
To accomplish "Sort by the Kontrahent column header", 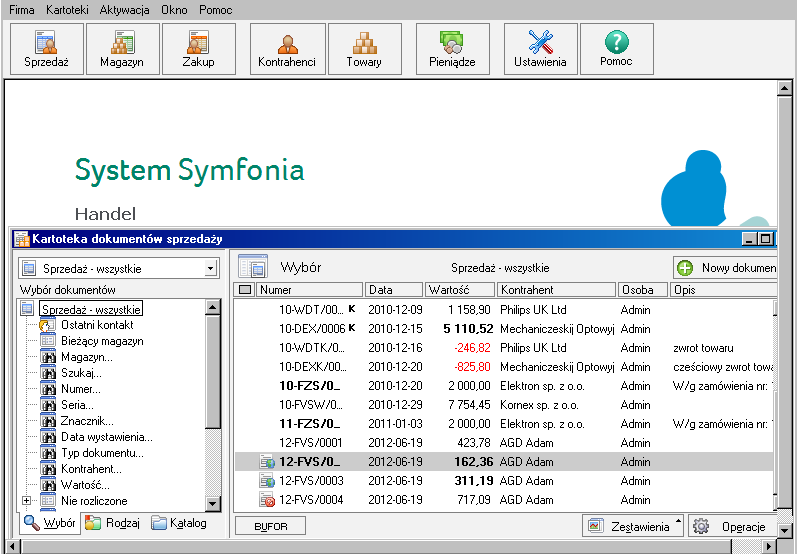I will (x=557, y=290).
